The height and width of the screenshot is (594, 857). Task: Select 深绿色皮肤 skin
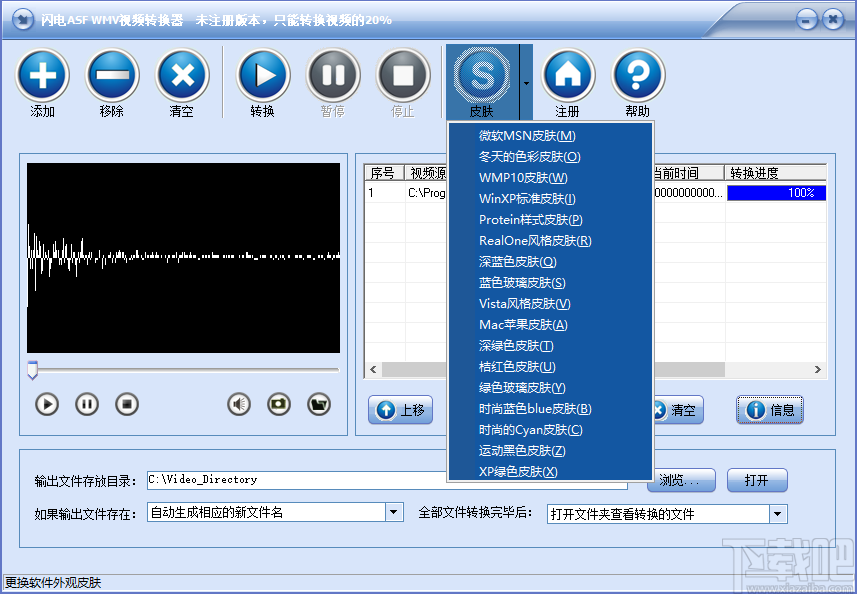550,345
